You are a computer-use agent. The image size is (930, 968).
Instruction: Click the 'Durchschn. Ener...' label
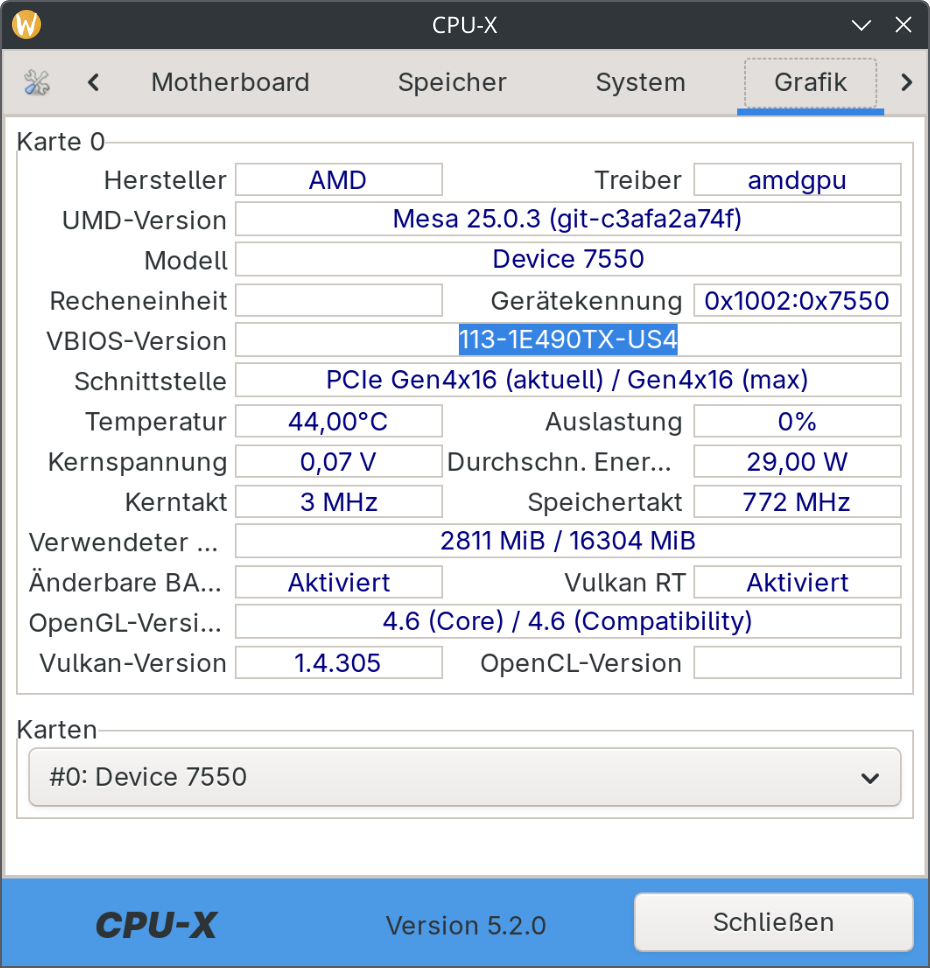pos(559,462)
